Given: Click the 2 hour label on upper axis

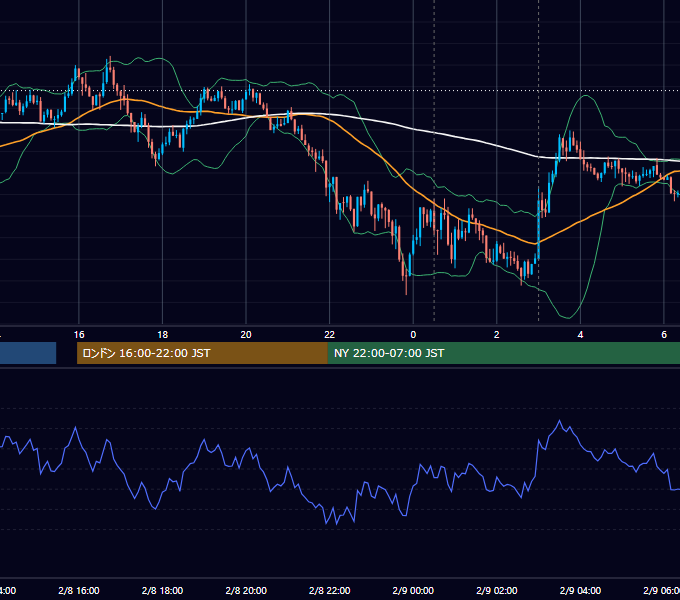Looking at the screenshot, I should (497, 335).
